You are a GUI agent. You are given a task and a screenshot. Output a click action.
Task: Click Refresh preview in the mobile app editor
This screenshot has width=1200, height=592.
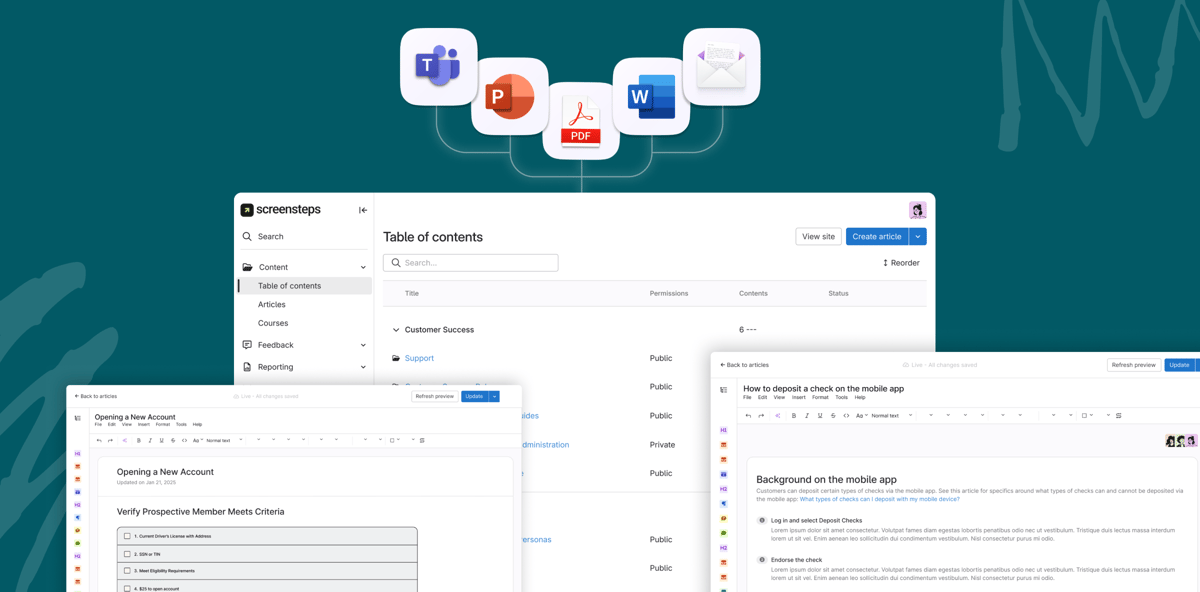(x=1133, y=365)
